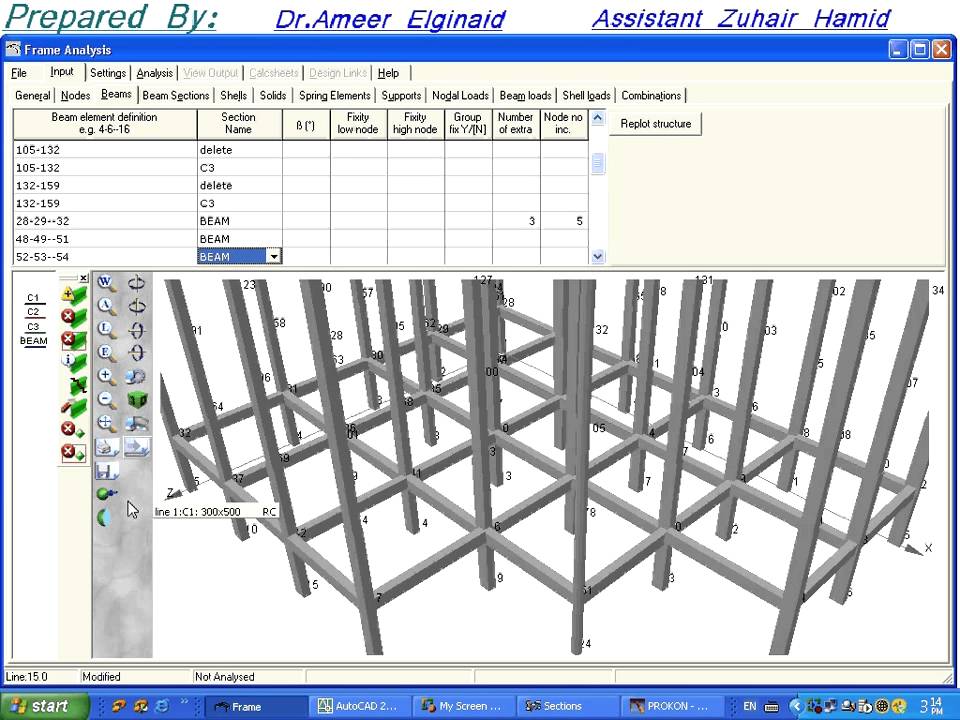
Task: Switch to the Supports tab
Action: [401, 96]
